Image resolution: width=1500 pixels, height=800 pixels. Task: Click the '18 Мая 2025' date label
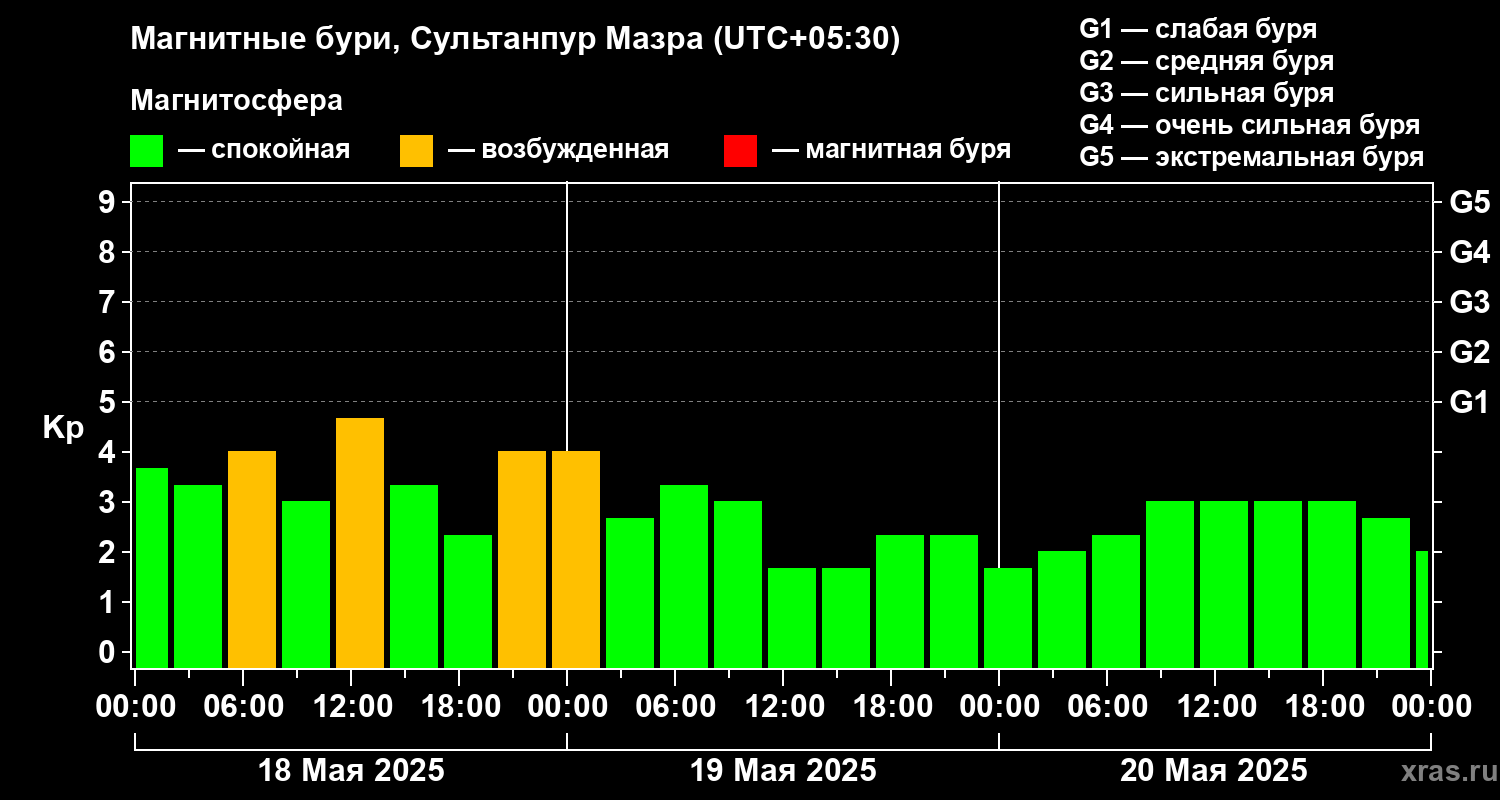click(x=351, y=771)
